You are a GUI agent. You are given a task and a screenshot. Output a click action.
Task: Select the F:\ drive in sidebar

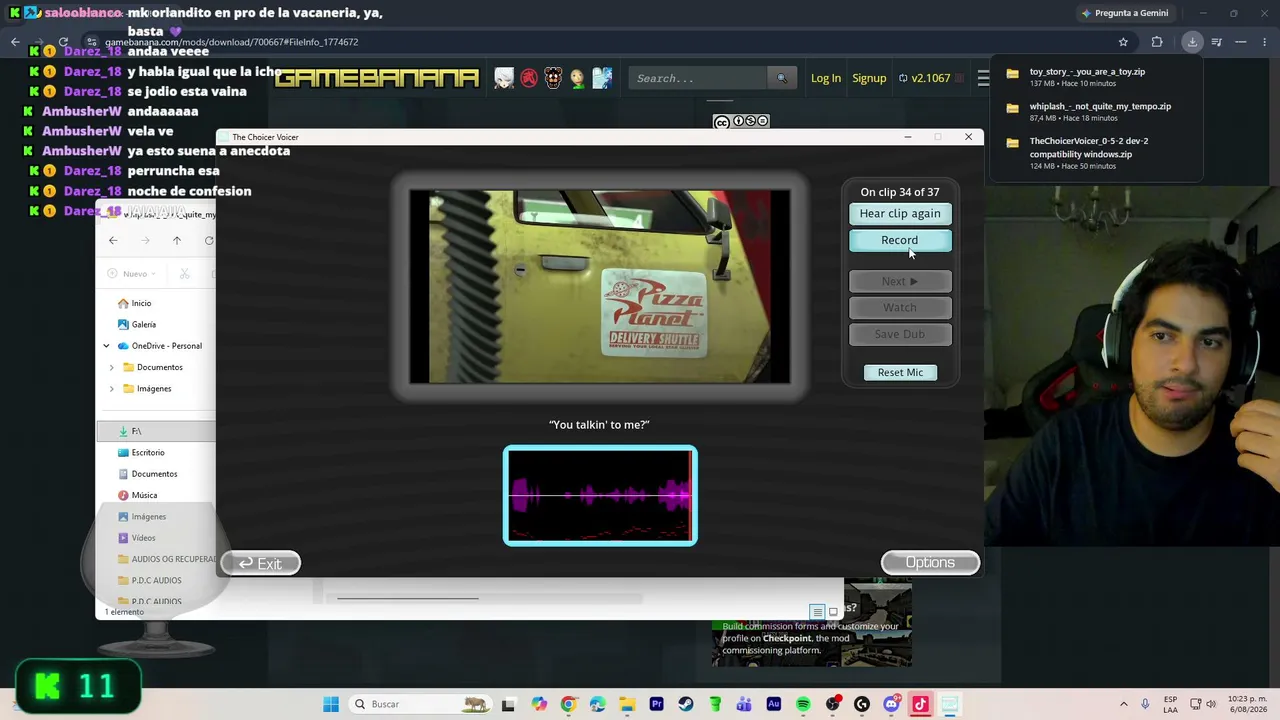point(156,431)
